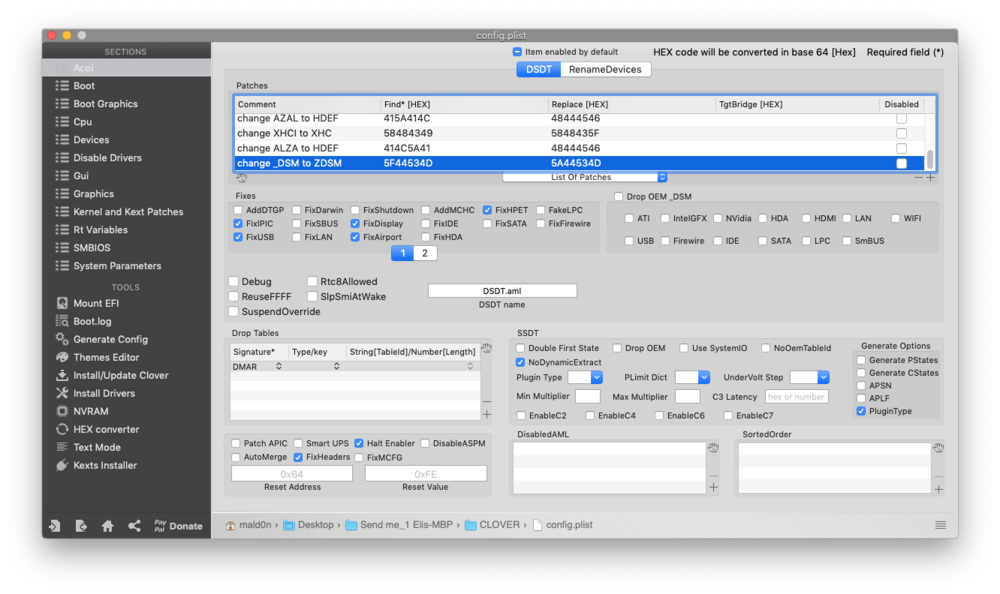Open the Themes Editor tool
The height and width of the screenshot is (594, 1000).
[105, 357]
